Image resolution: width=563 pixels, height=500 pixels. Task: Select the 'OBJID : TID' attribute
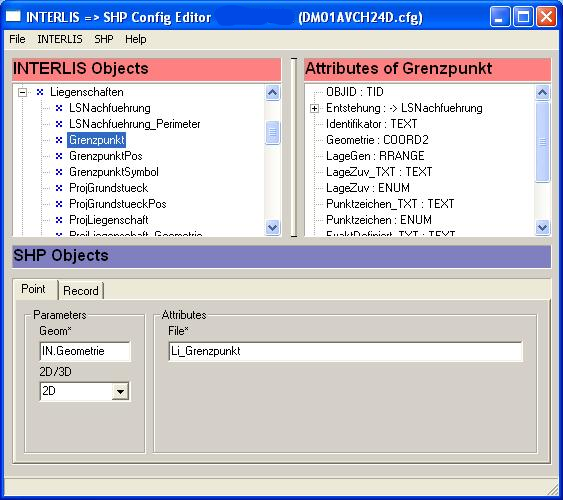[355, 92]
